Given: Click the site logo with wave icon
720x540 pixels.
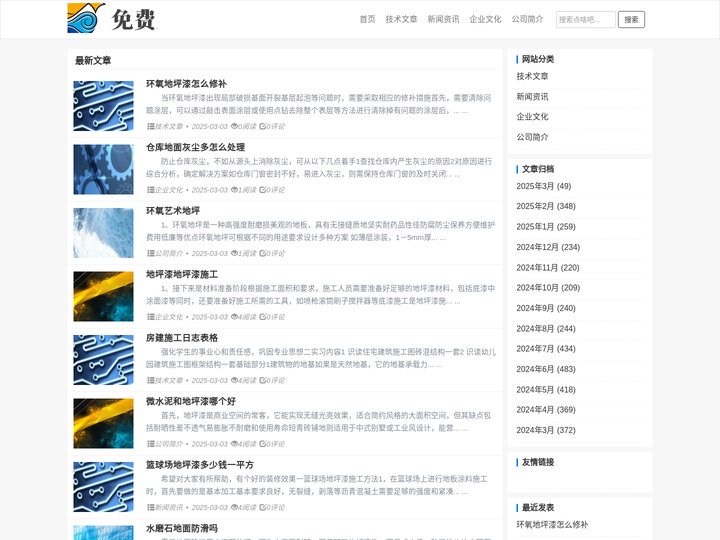Looking at the screenshot, I should click(x=112, y=18).
